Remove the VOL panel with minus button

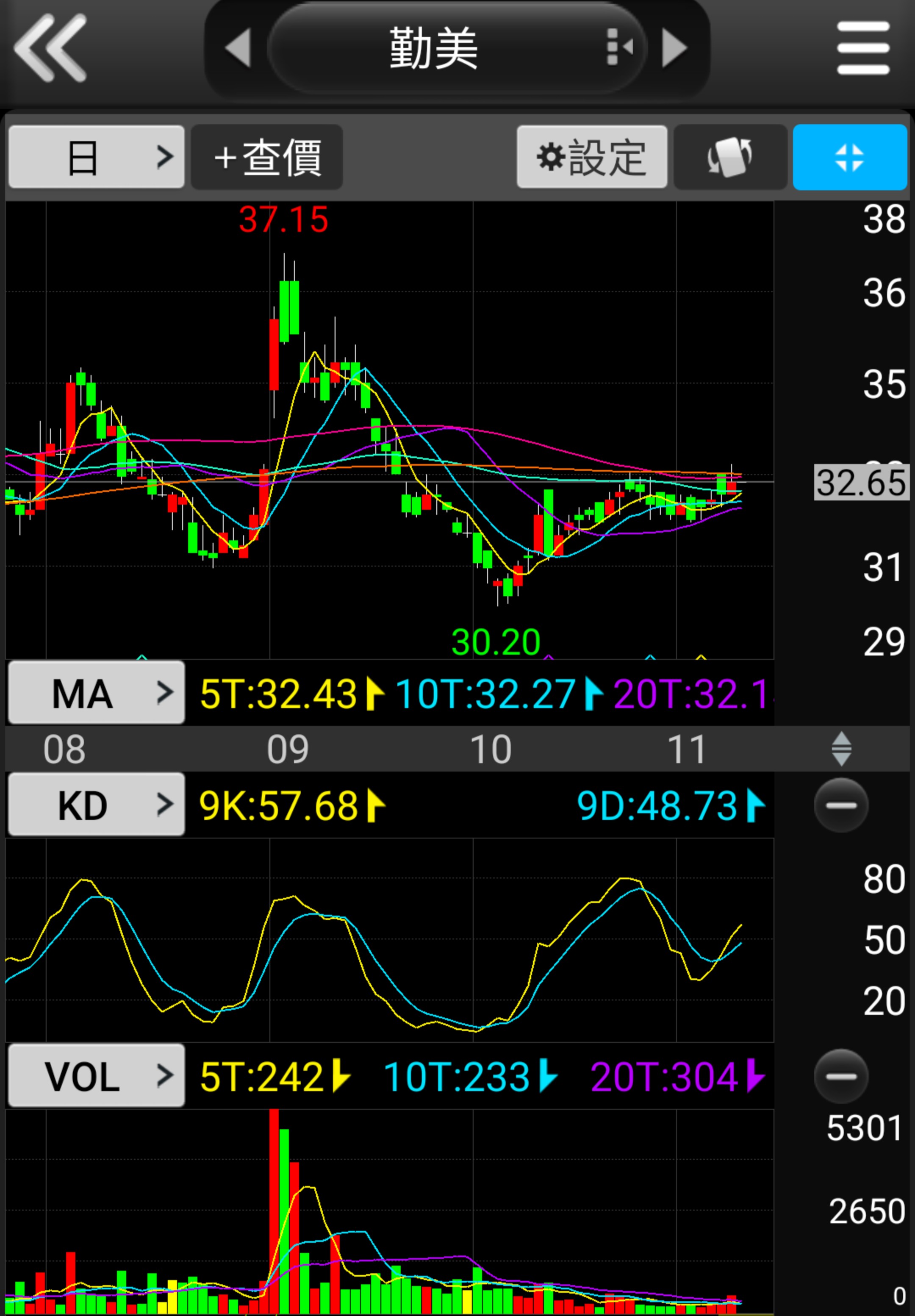pos(841,1077)
